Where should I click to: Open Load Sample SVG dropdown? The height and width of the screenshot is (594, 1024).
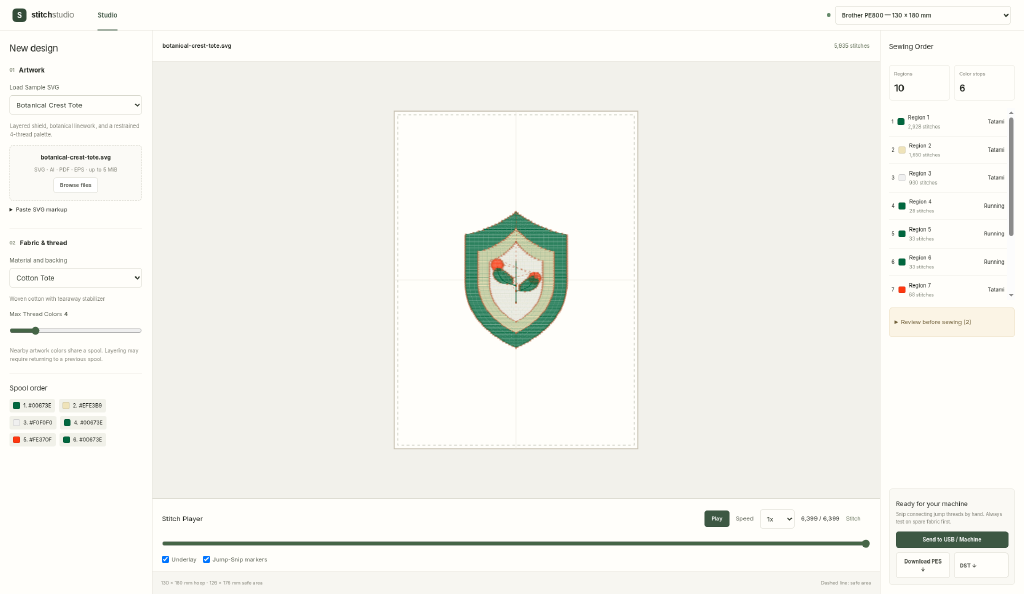75,105
